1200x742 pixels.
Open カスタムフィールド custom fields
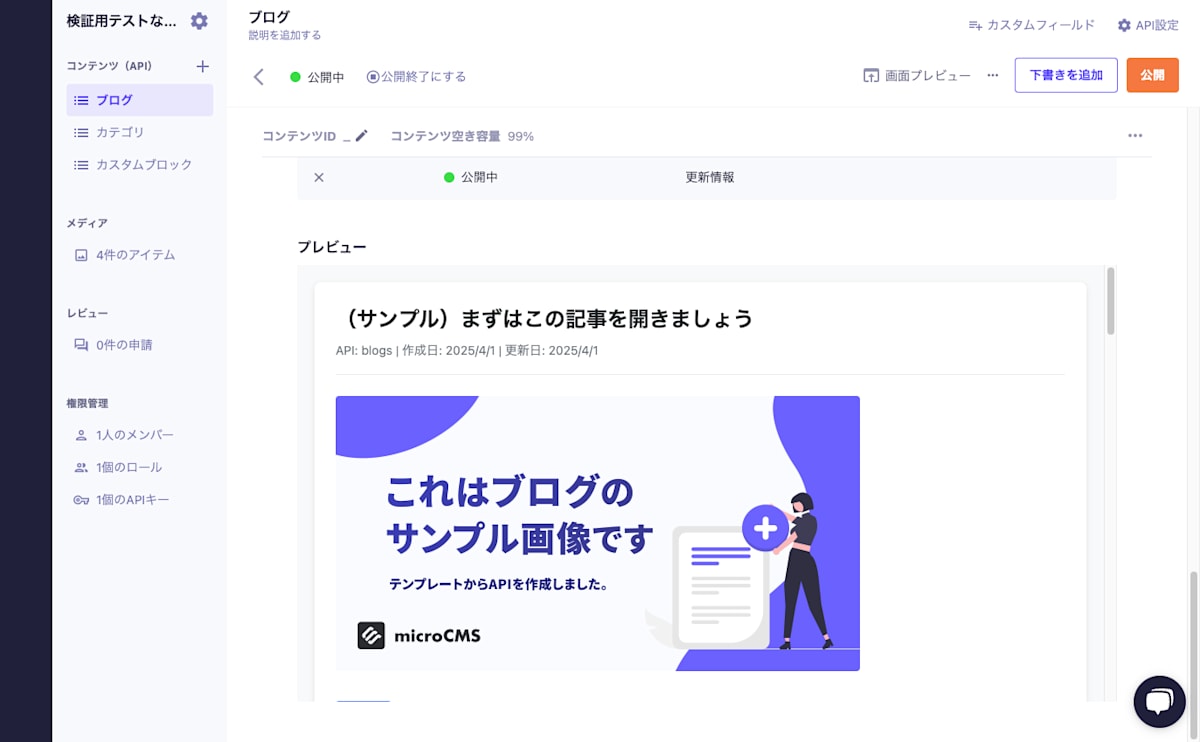tap(1032, 25)
